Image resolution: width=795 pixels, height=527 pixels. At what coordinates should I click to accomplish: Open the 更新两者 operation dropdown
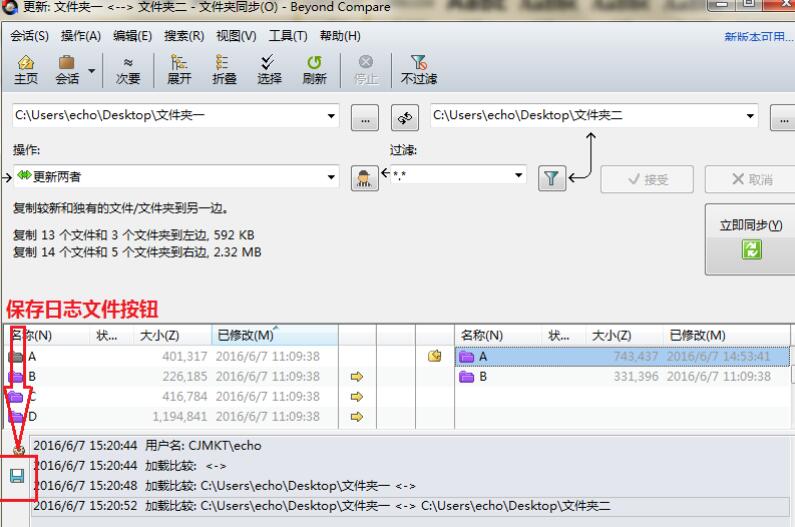(x=176, y=177)
